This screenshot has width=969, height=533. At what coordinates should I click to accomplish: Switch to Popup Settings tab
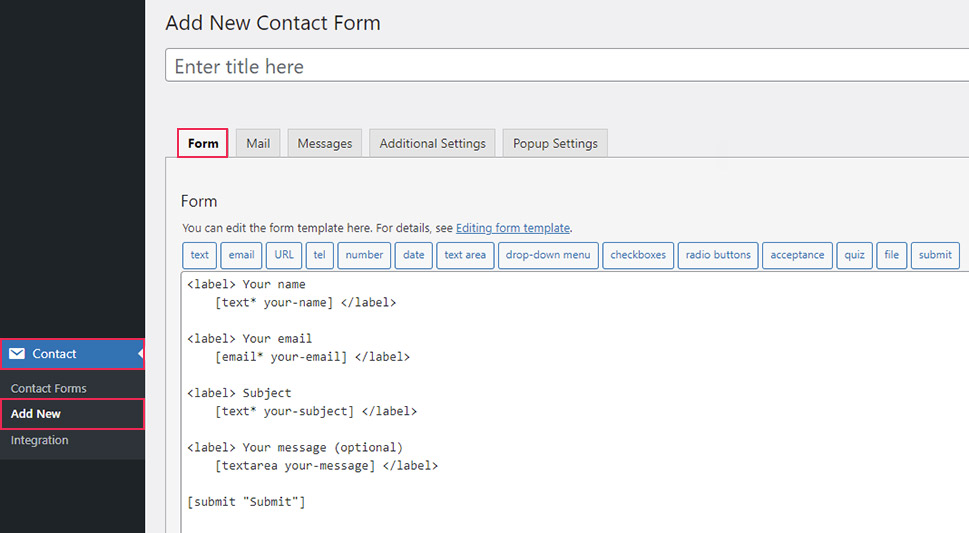[x=555, y=143]
